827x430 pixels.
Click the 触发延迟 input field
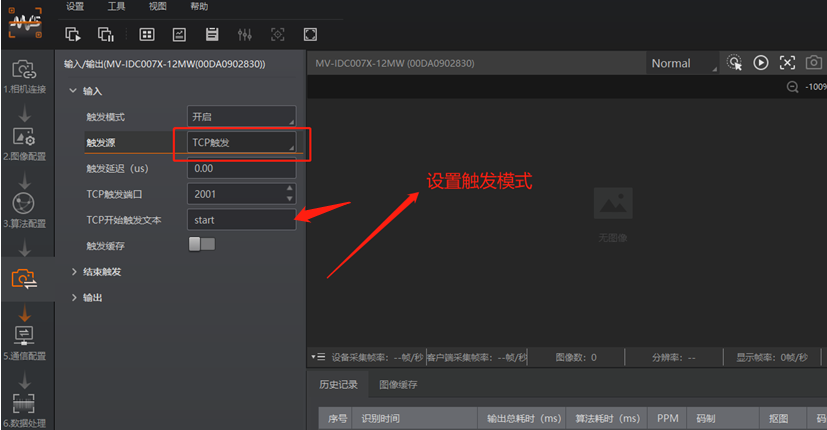coord(242,168)
